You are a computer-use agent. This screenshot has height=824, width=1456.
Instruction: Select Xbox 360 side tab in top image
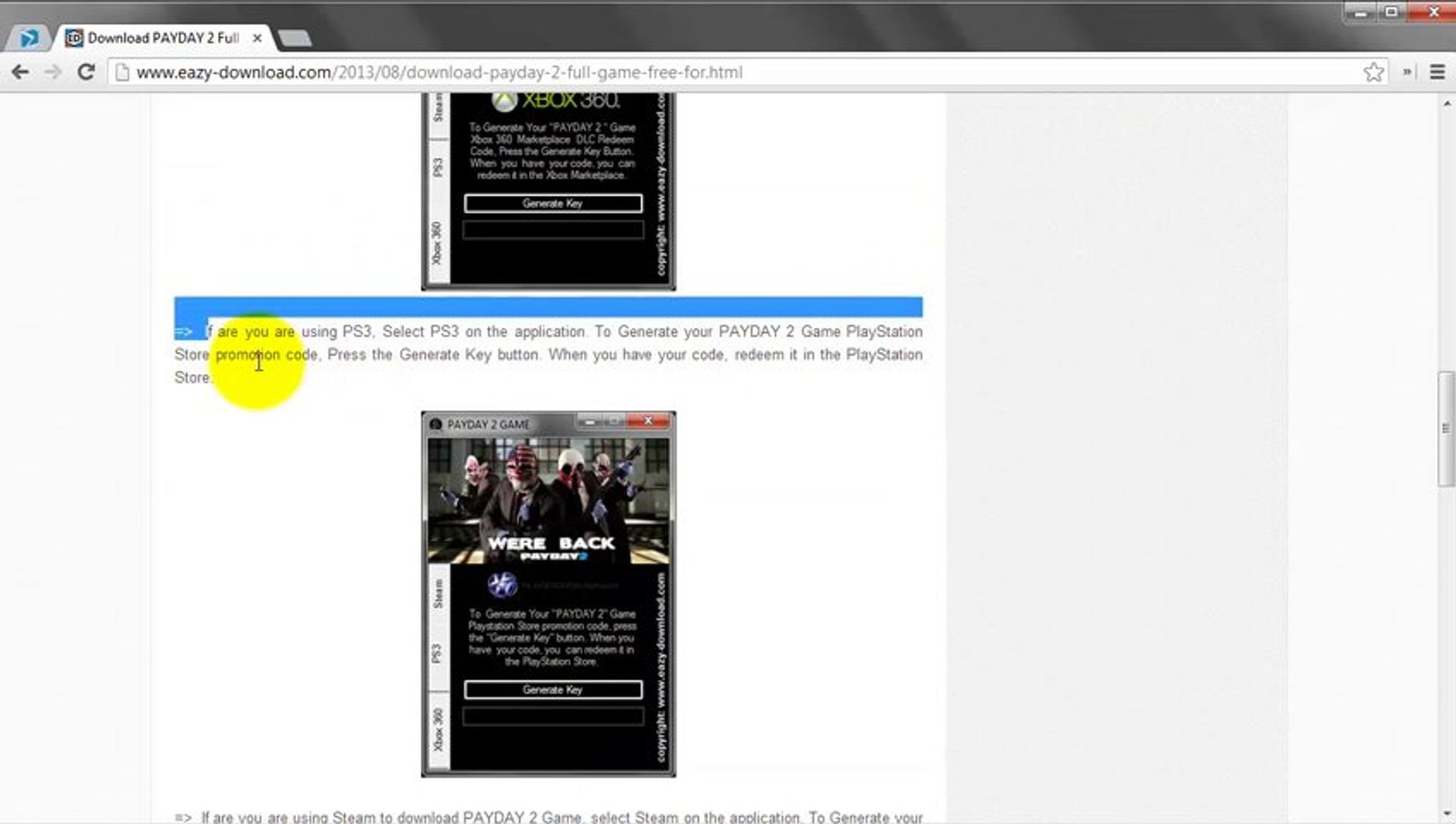point(438,243)
